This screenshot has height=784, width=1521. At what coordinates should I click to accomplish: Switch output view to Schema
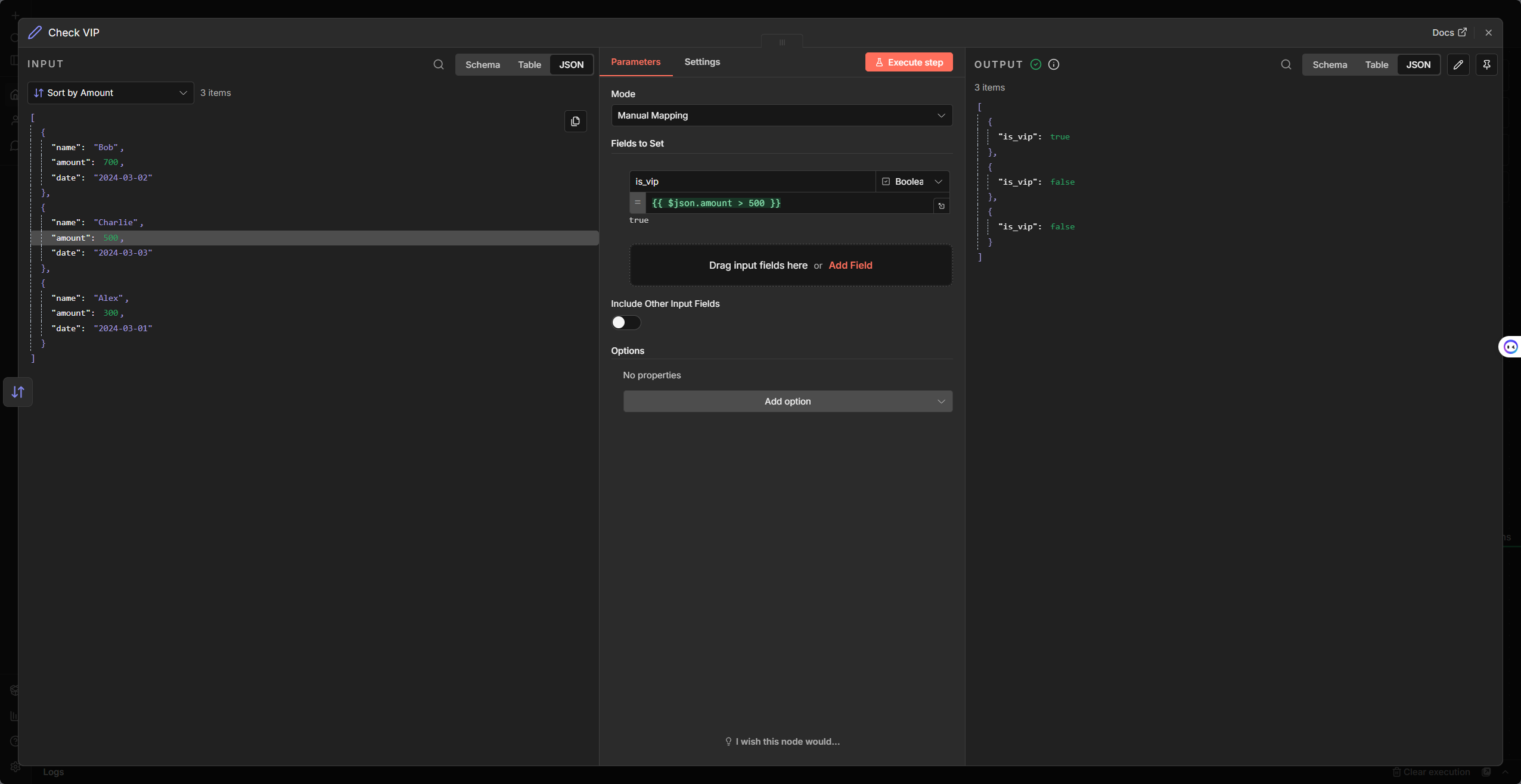1329,65
